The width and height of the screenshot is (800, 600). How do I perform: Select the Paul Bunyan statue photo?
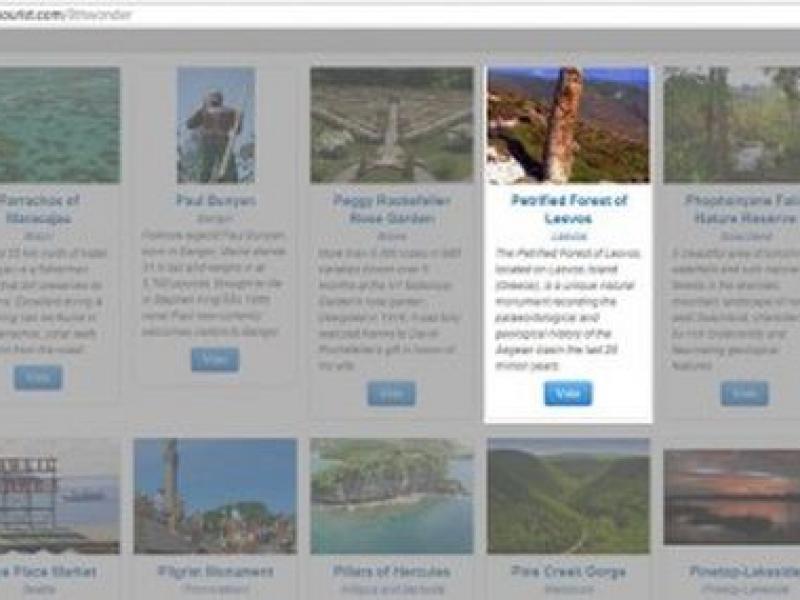(x=215, y=125)
